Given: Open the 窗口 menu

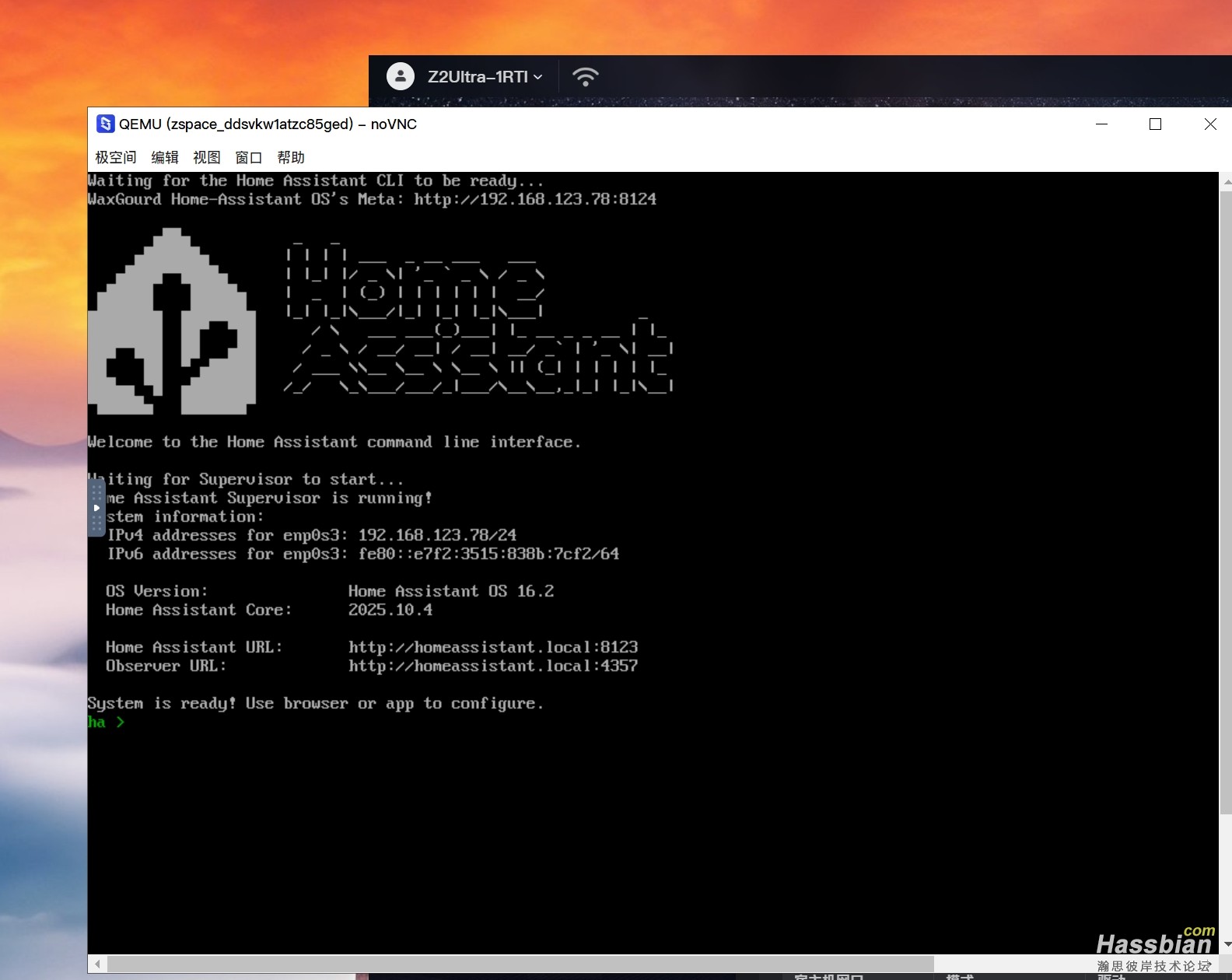Looking at the screenshot, I should (x=249, y=157).
